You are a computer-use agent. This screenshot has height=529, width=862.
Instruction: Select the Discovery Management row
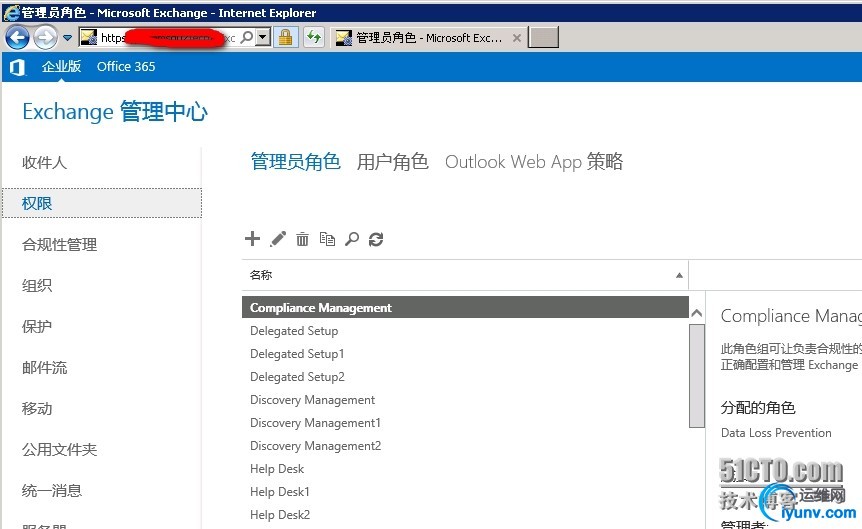465,400
